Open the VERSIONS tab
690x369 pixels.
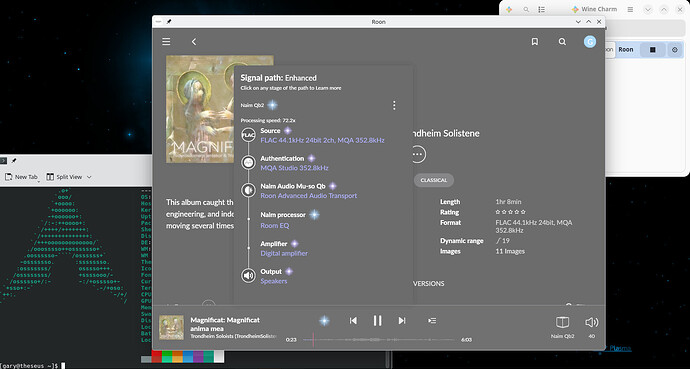tap(429, 284)
